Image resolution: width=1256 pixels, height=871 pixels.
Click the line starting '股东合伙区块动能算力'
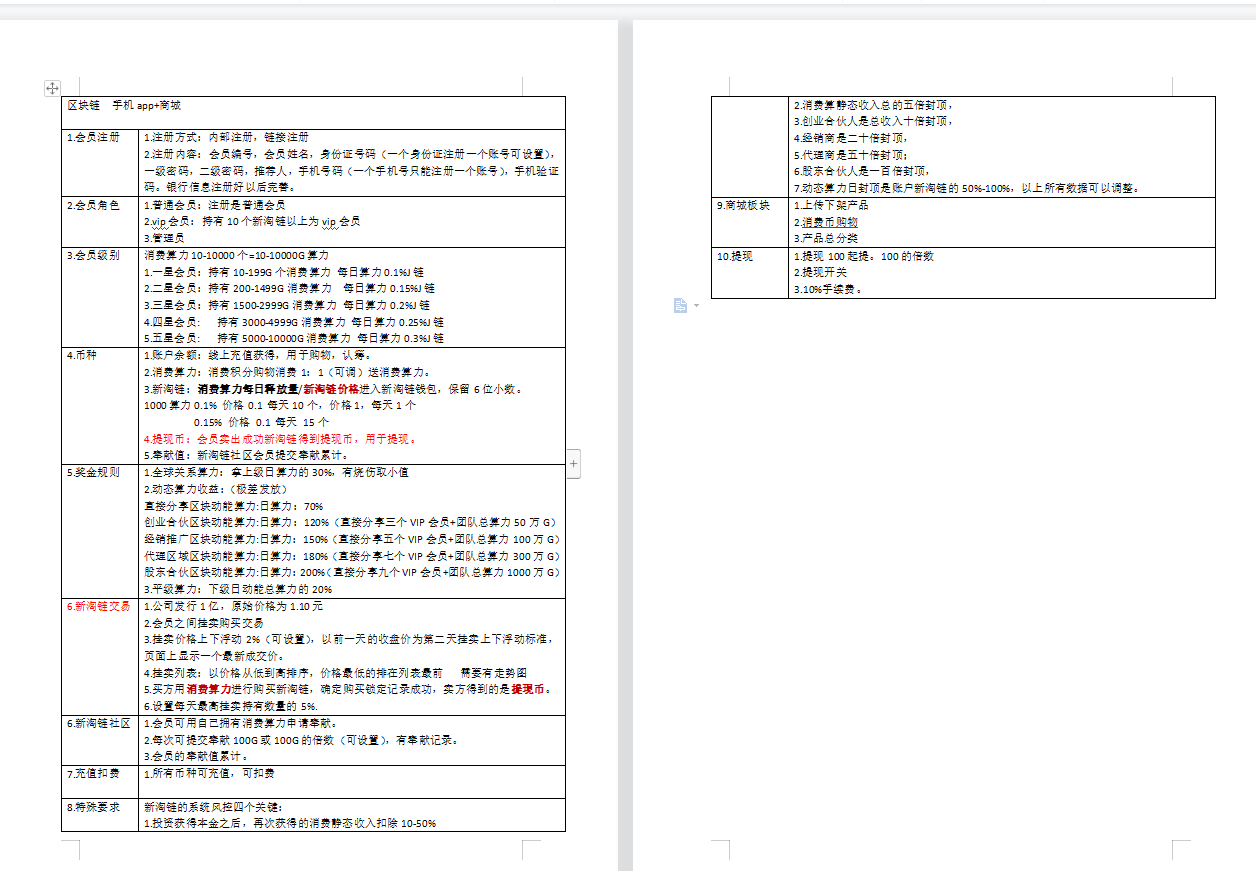[x=352, y=573]
